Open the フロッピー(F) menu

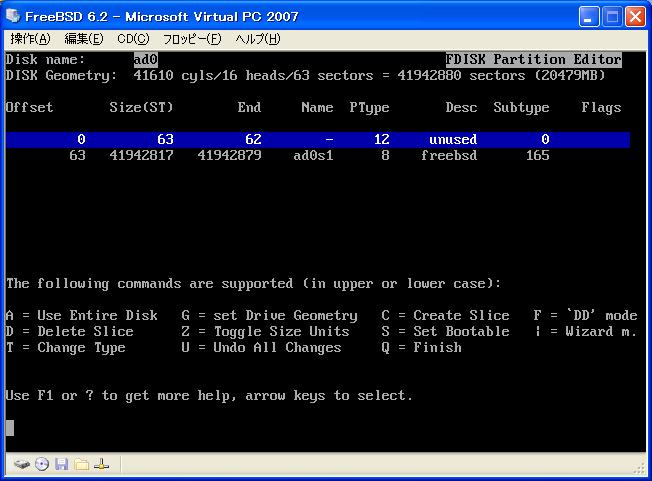click(192, 39)
